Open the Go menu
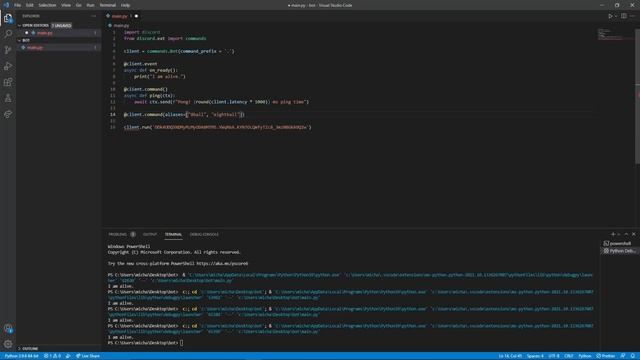 pyautogui.click(x=78, y=5)
